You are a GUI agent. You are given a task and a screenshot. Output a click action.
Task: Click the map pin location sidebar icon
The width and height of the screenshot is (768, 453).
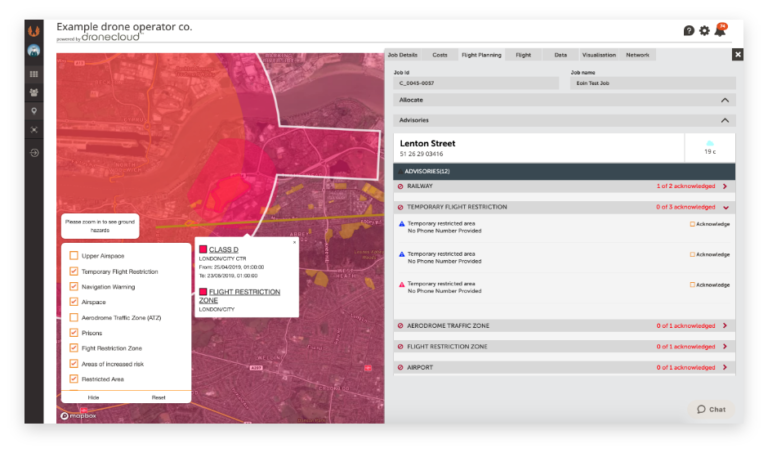[34, 111]
